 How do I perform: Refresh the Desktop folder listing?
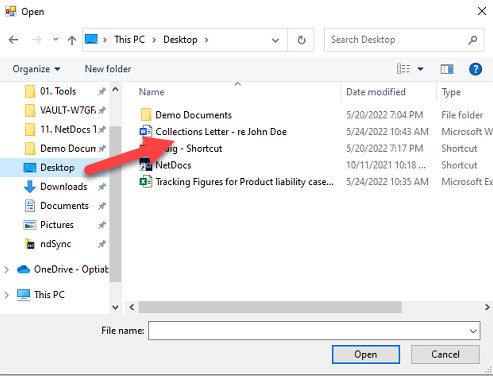pos(301,40)
